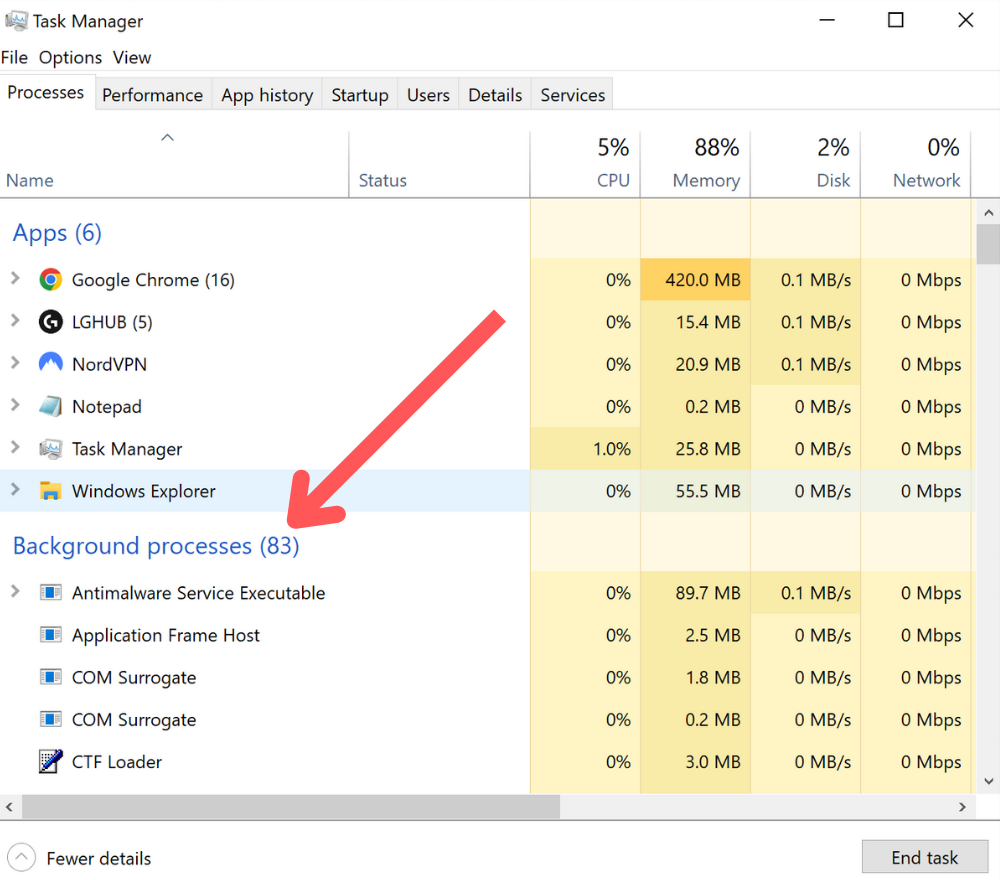This screenshot has width=1000, height=880.
Task: Click the 89.7 MB memory value
Action: point(708,593)
